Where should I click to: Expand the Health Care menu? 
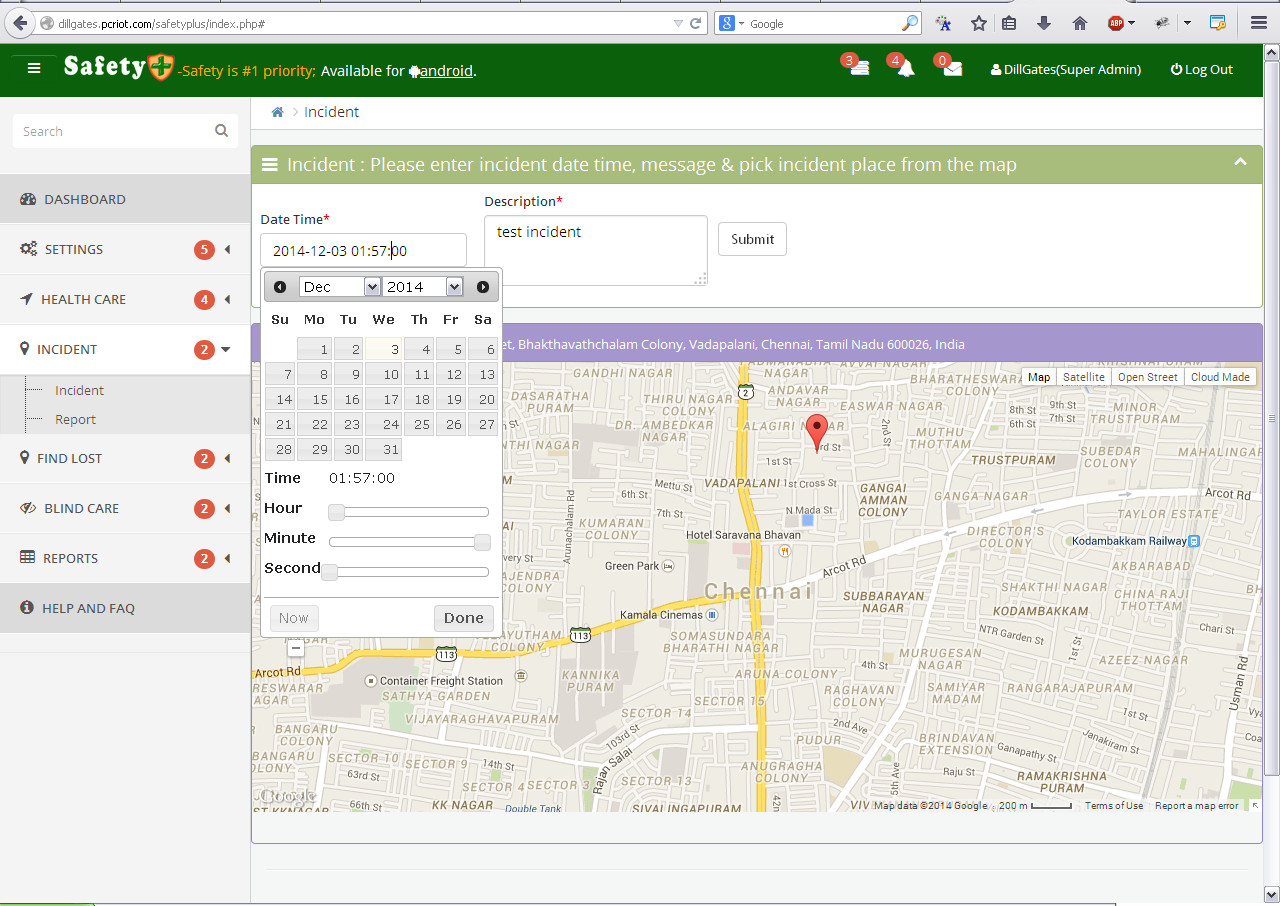click(124, 299)
